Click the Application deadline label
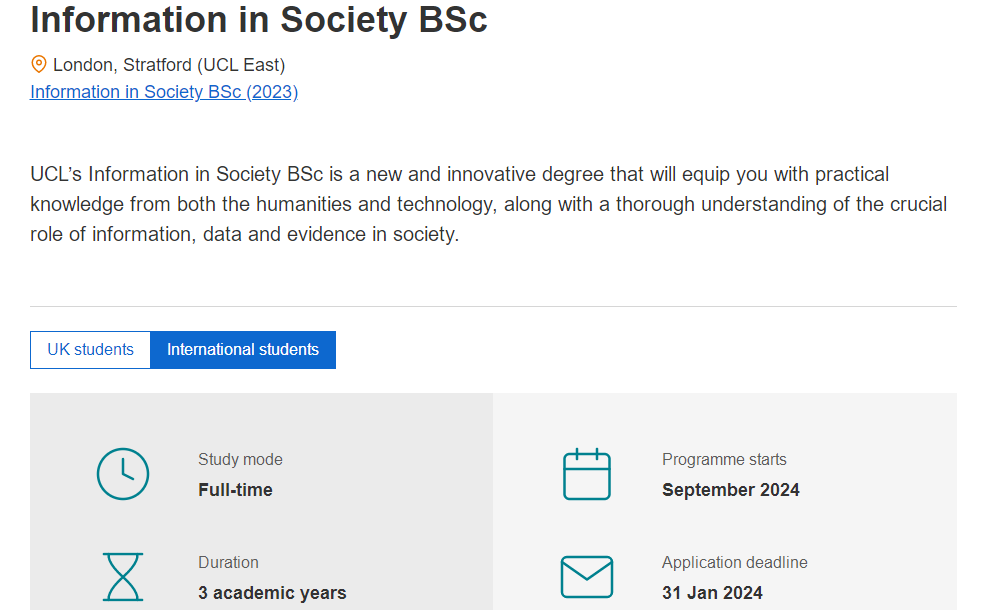Viewport: 994px width, 610px height. (x=735, y=562)
